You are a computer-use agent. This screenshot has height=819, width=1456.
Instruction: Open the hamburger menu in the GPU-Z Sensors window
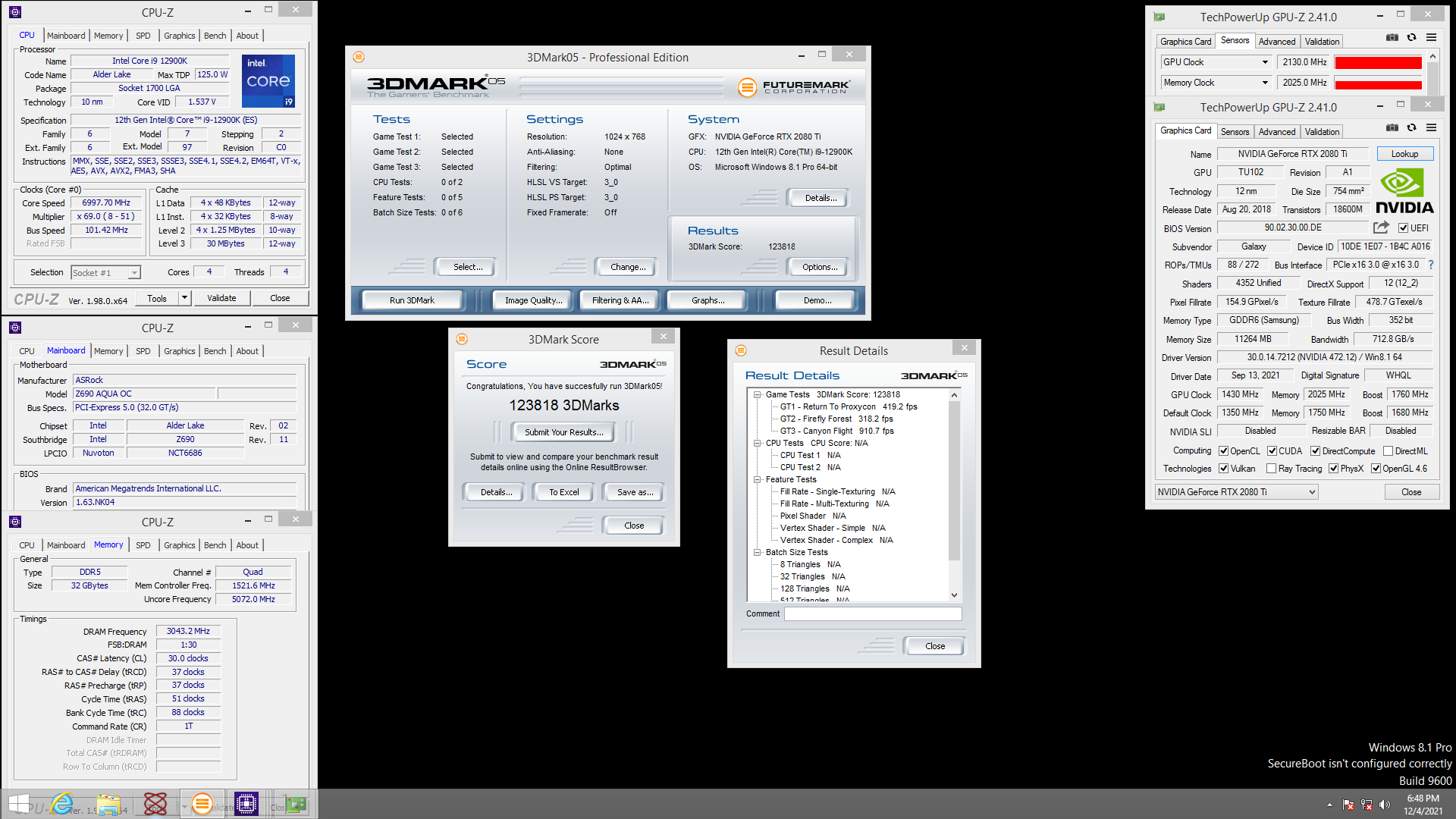1431,37
